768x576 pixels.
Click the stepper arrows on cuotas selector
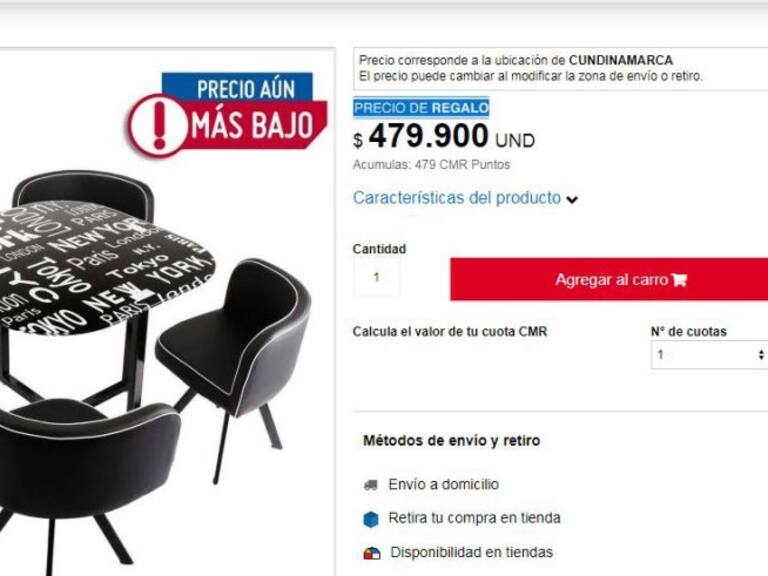pyautogui.click(x=761, y=355)
